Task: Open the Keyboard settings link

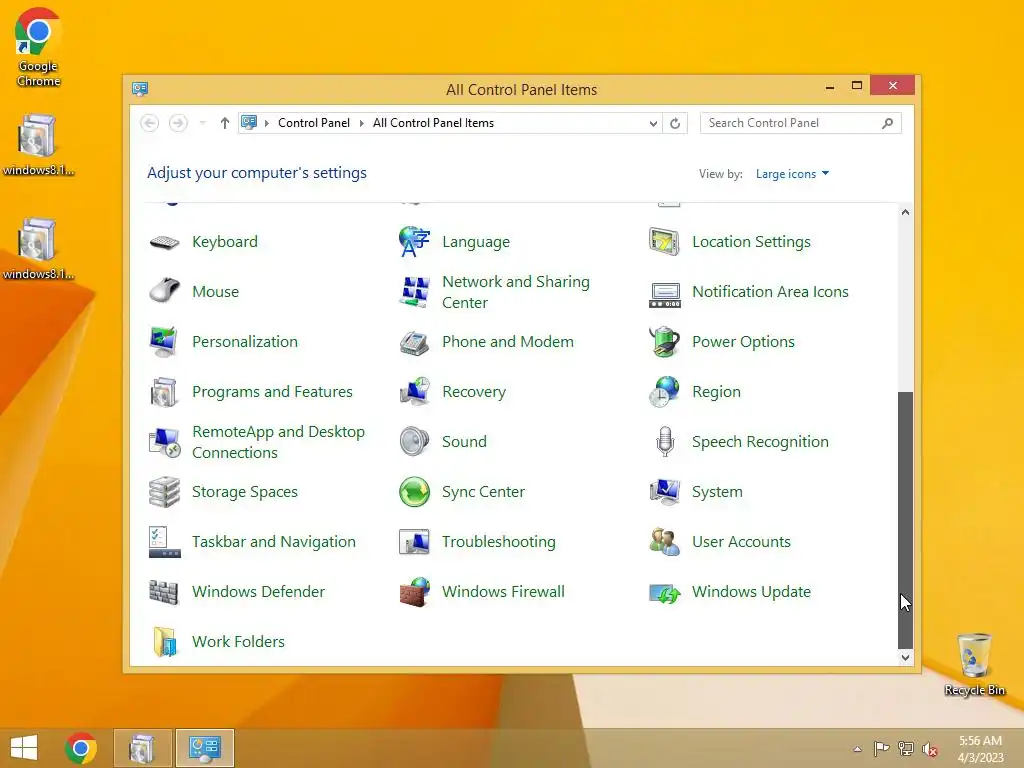Action: (225, 242)
